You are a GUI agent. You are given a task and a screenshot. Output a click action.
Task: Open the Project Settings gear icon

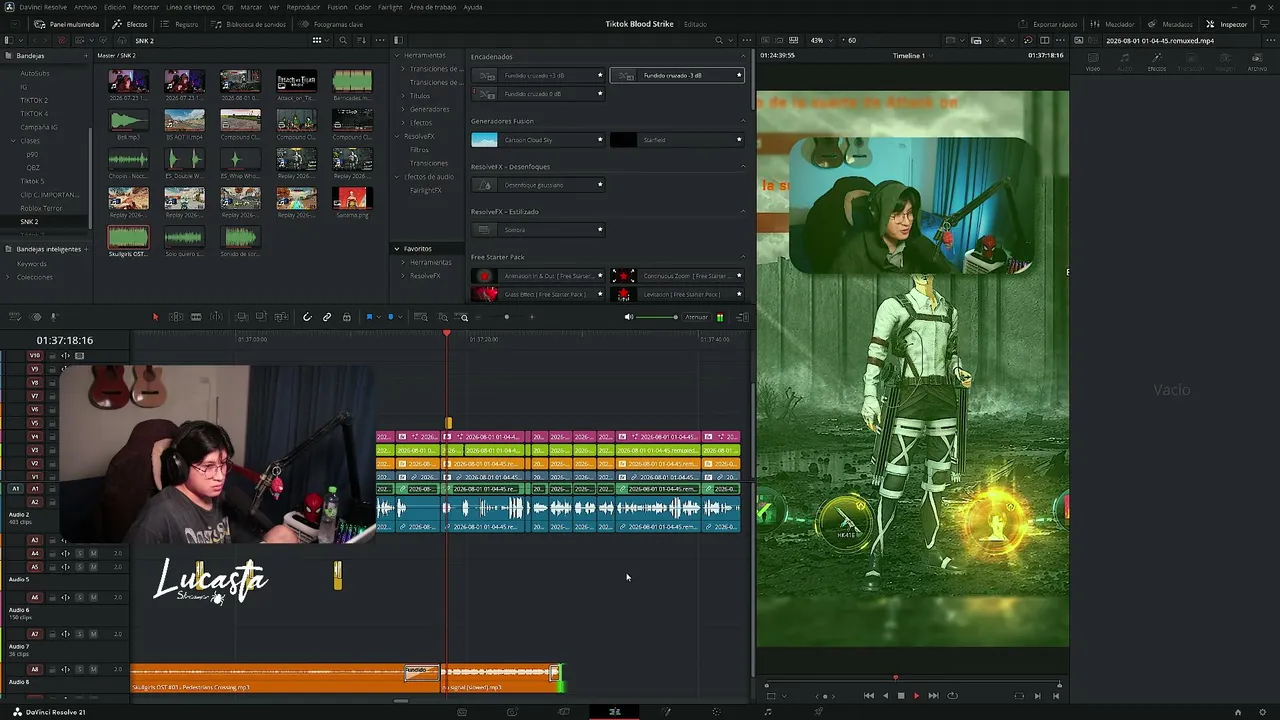[1262, 712]
